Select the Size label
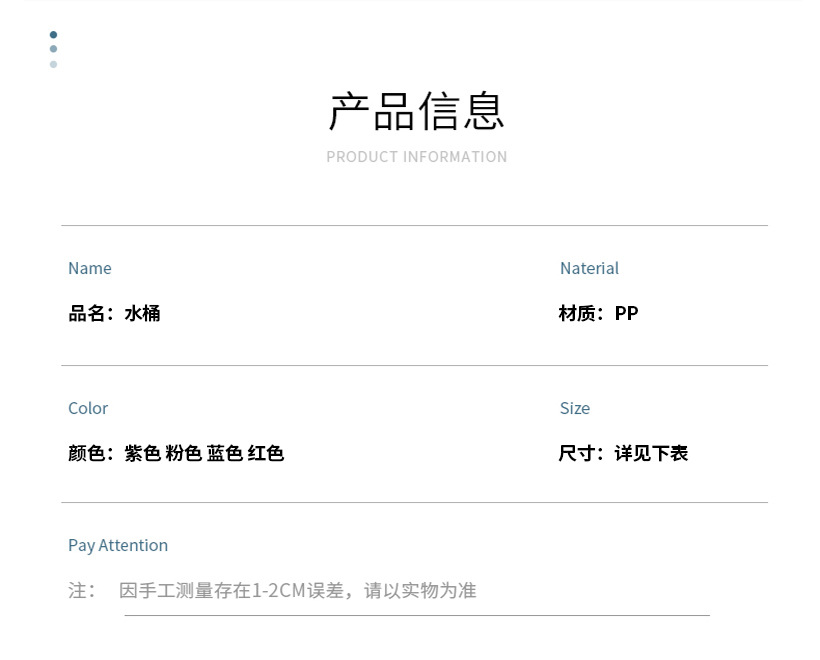Image resolution: width=820 pixels, height=660 pixels. coord(575,408)
